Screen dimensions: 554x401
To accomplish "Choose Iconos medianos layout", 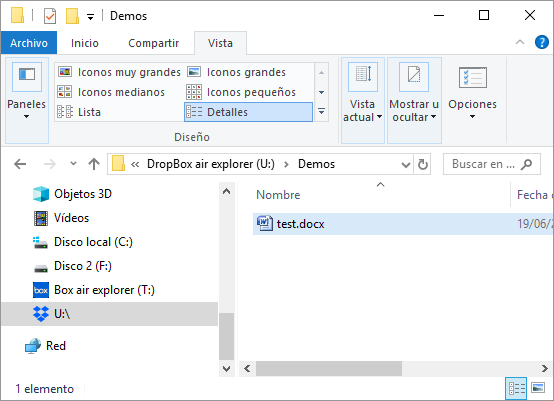I will [x=111, y=92].
